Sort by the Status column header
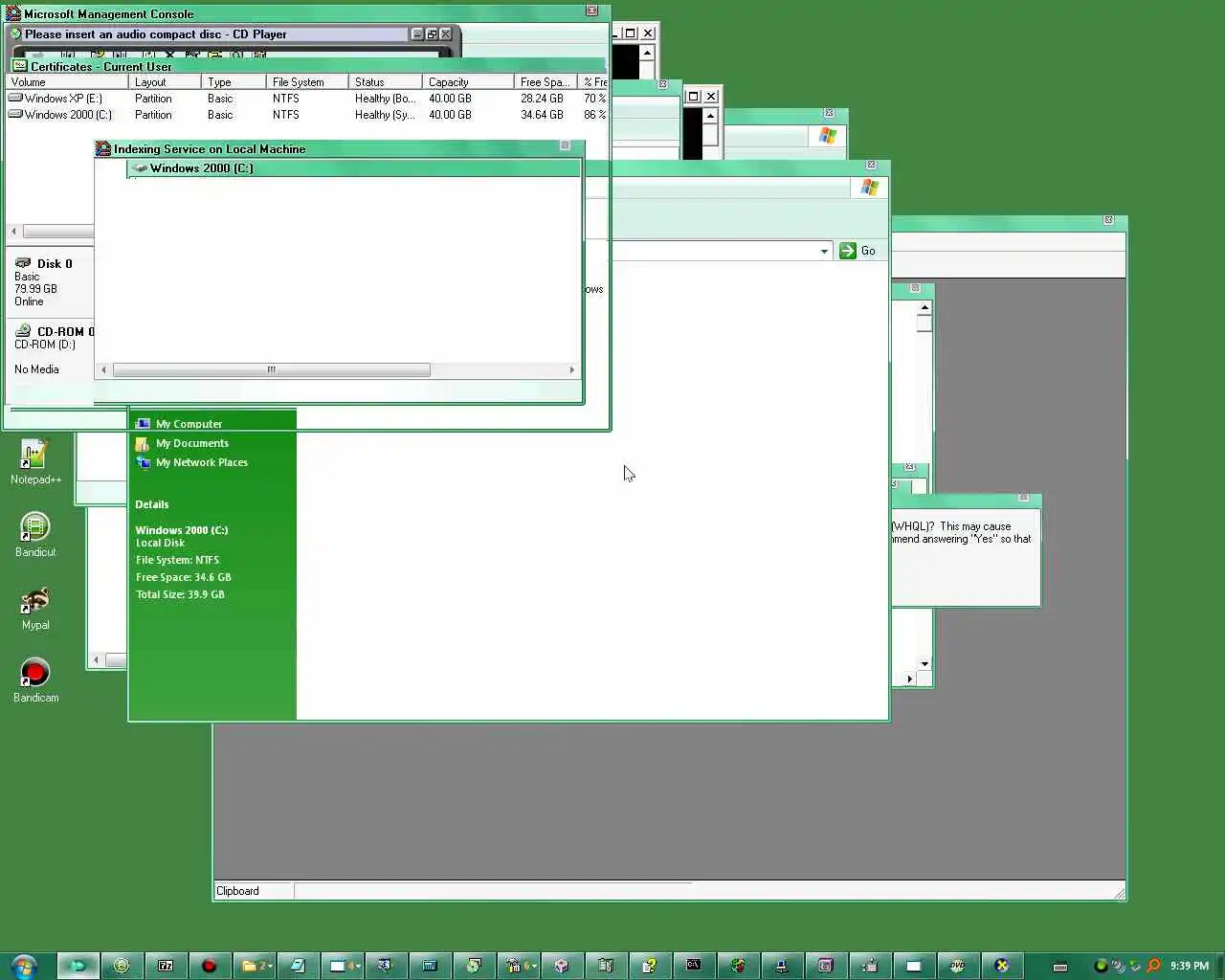The width and height of the screenshot is (1225, 980). click(386, 82)
